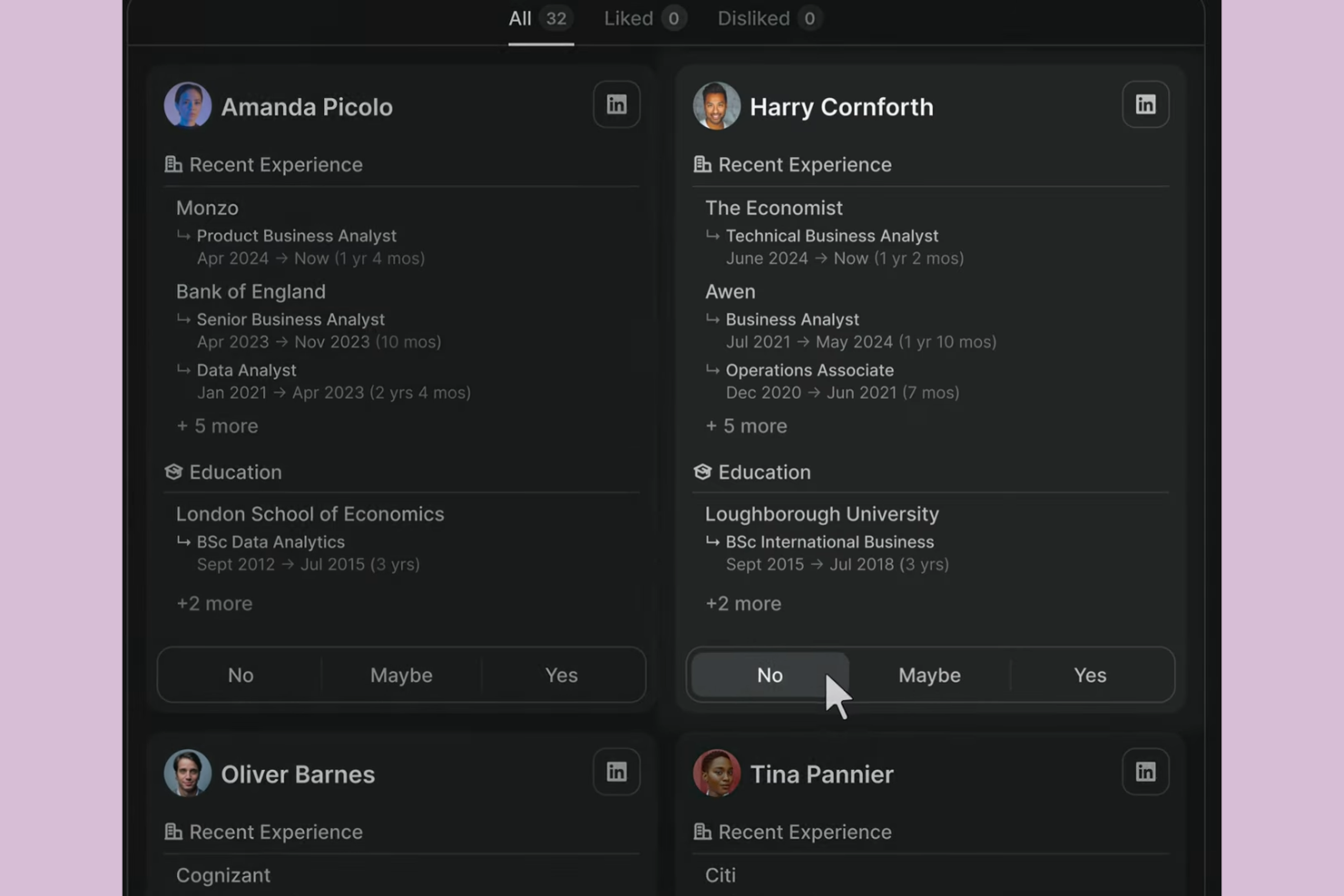Click 'Technical Business Analyst' role
The width and height of the screenshot is (1344, 896).
point(832,236)
